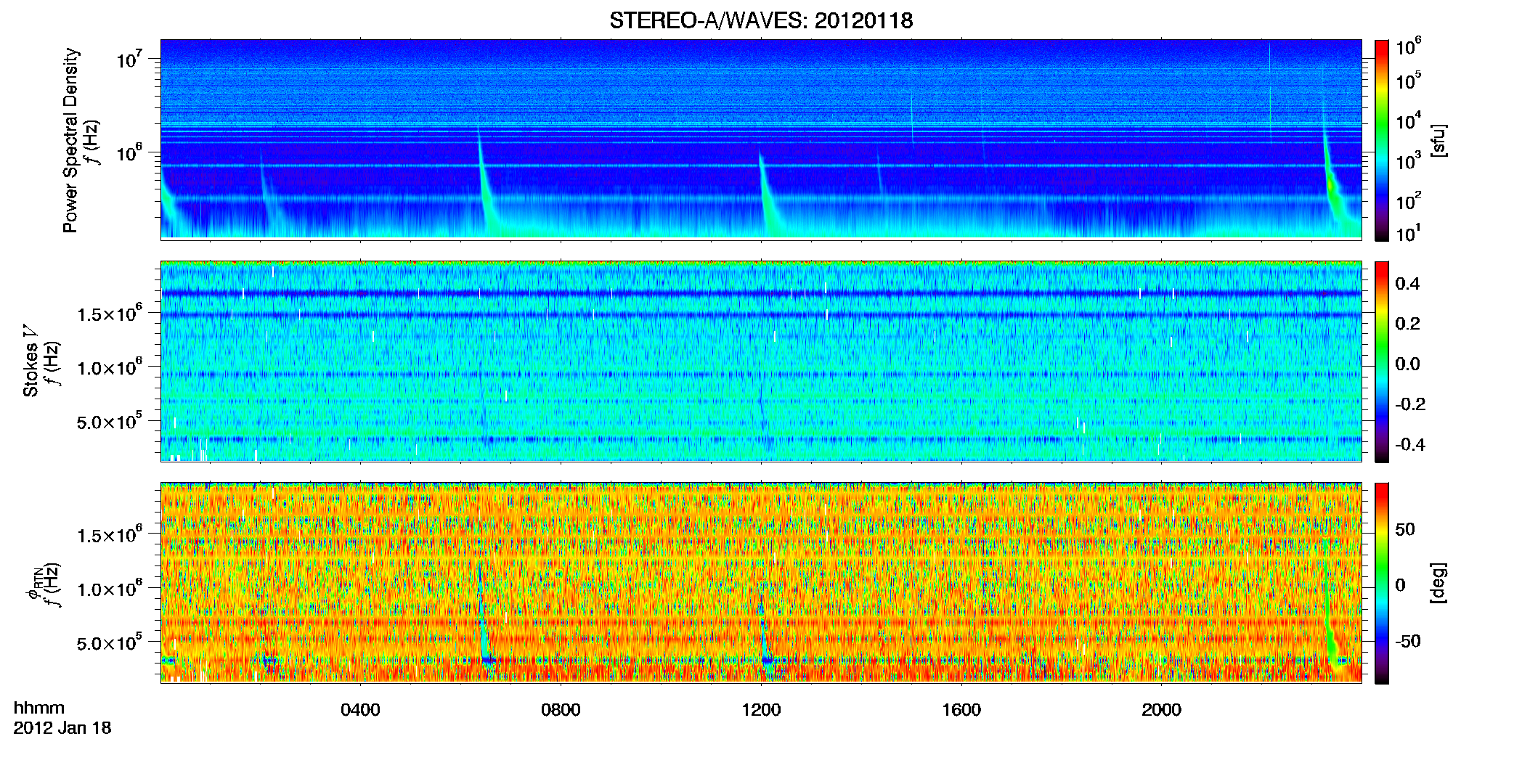This screenshot has width=1522, height=784.
Task: Click the Stokes V color bar
Action: (x=1382, y=362)
